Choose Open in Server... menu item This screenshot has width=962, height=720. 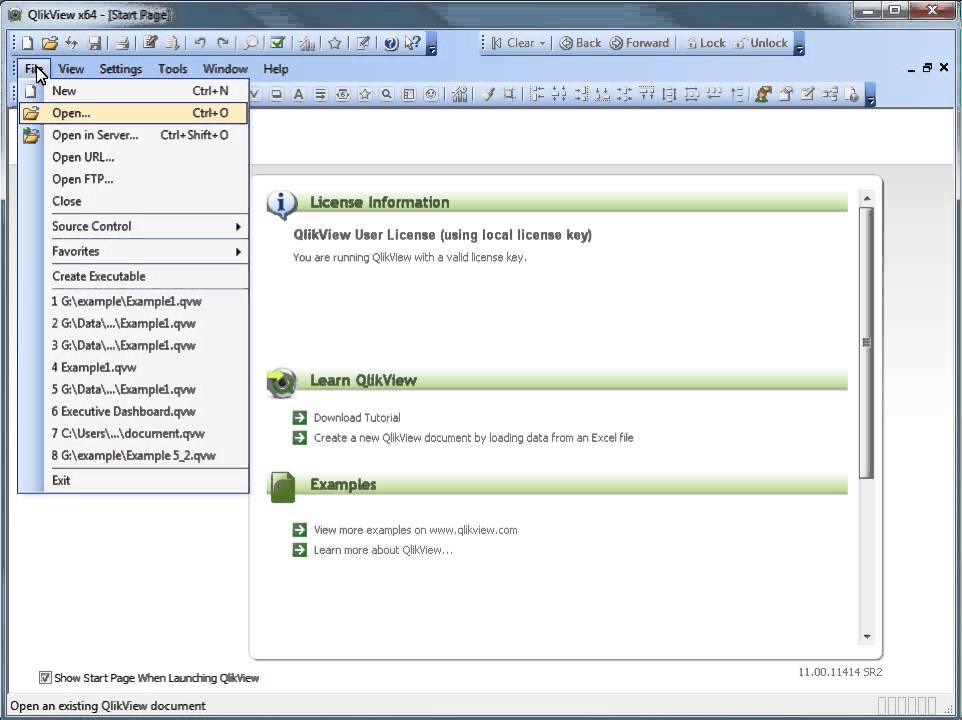coord(134,135)
